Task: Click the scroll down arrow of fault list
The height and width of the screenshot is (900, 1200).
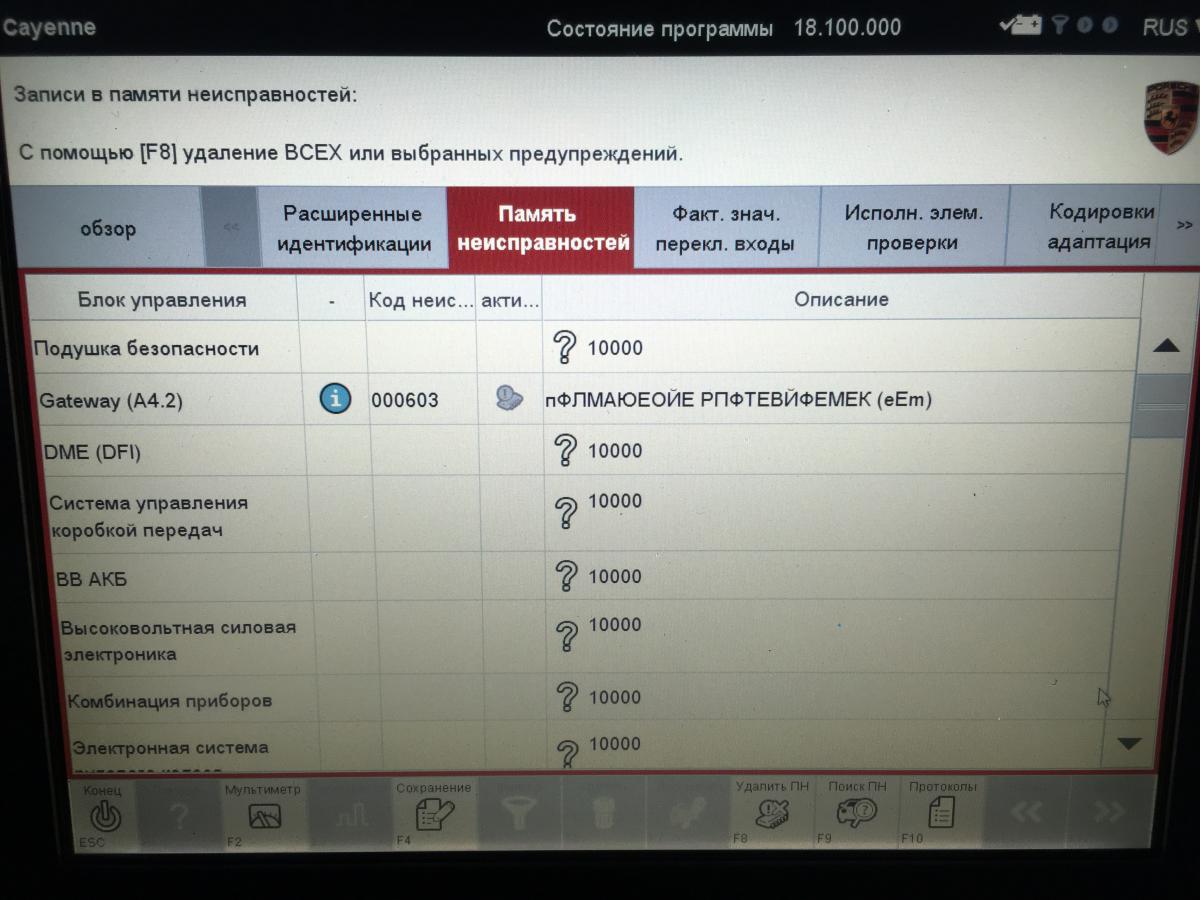Action: [1129, 743]
